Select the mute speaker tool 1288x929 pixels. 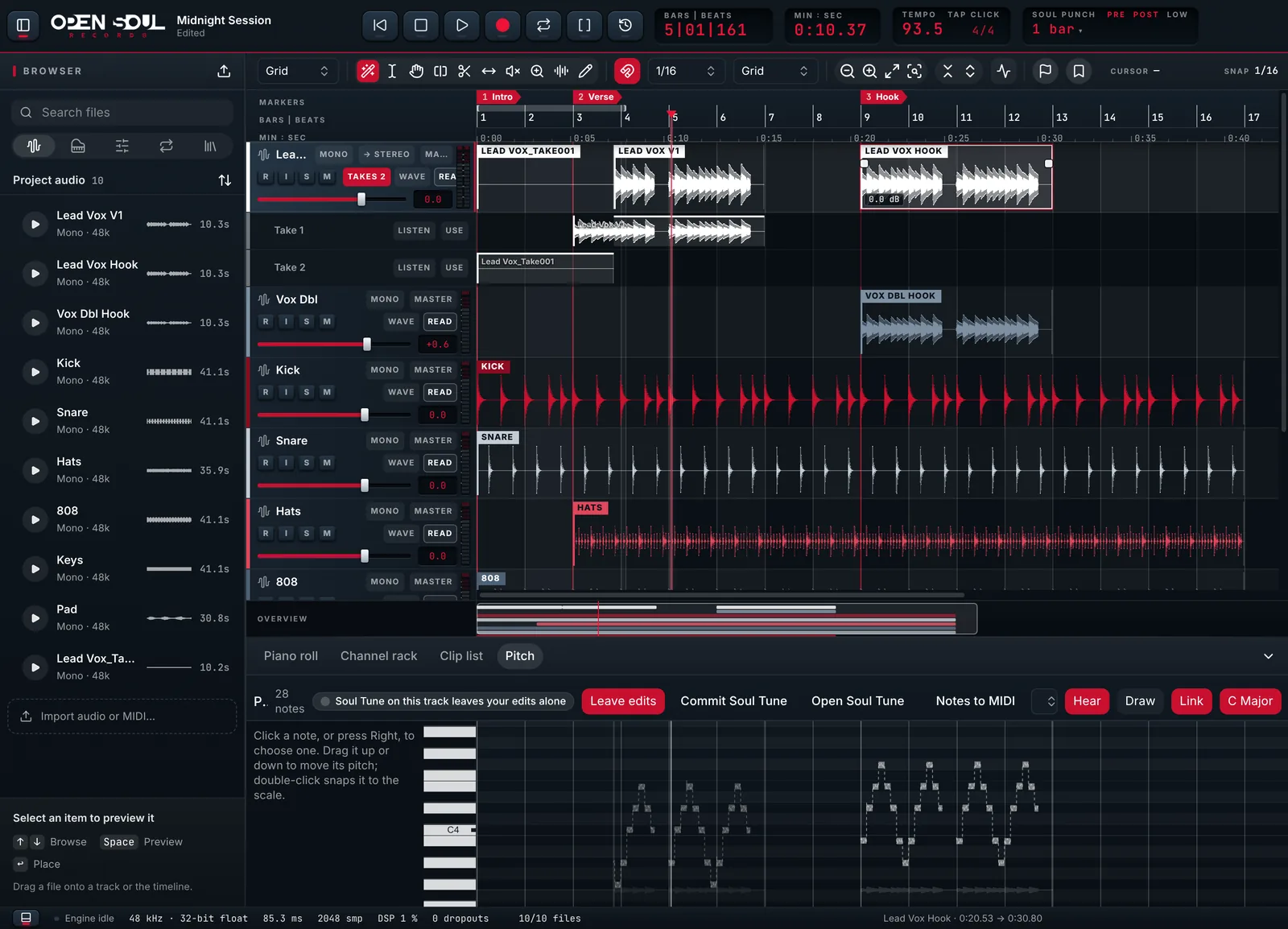513,71
